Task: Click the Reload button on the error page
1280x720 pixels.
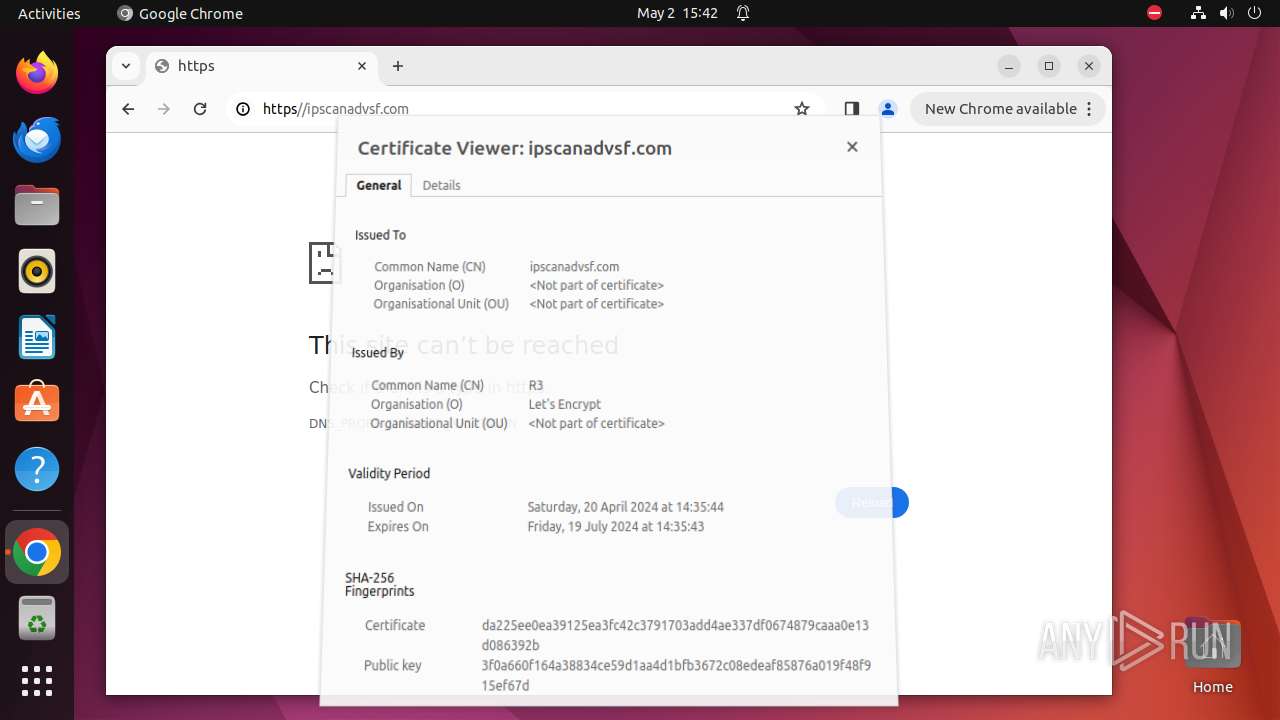Action: coord(872,502)
